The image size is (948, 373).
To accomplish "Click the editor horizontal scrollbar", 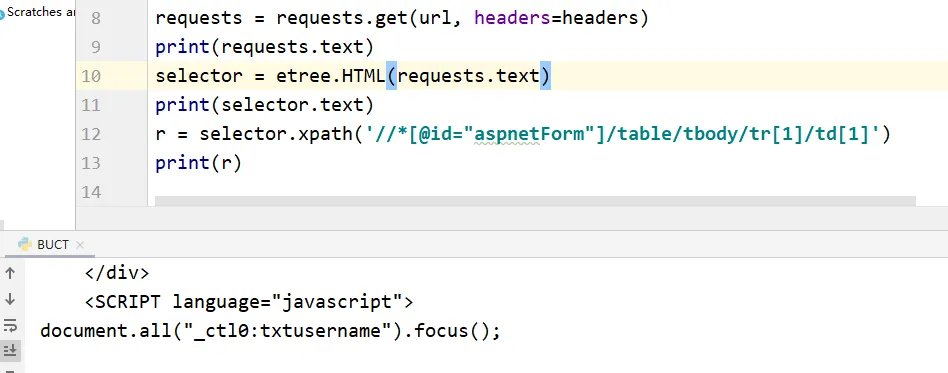I will [x=535, y=201].
